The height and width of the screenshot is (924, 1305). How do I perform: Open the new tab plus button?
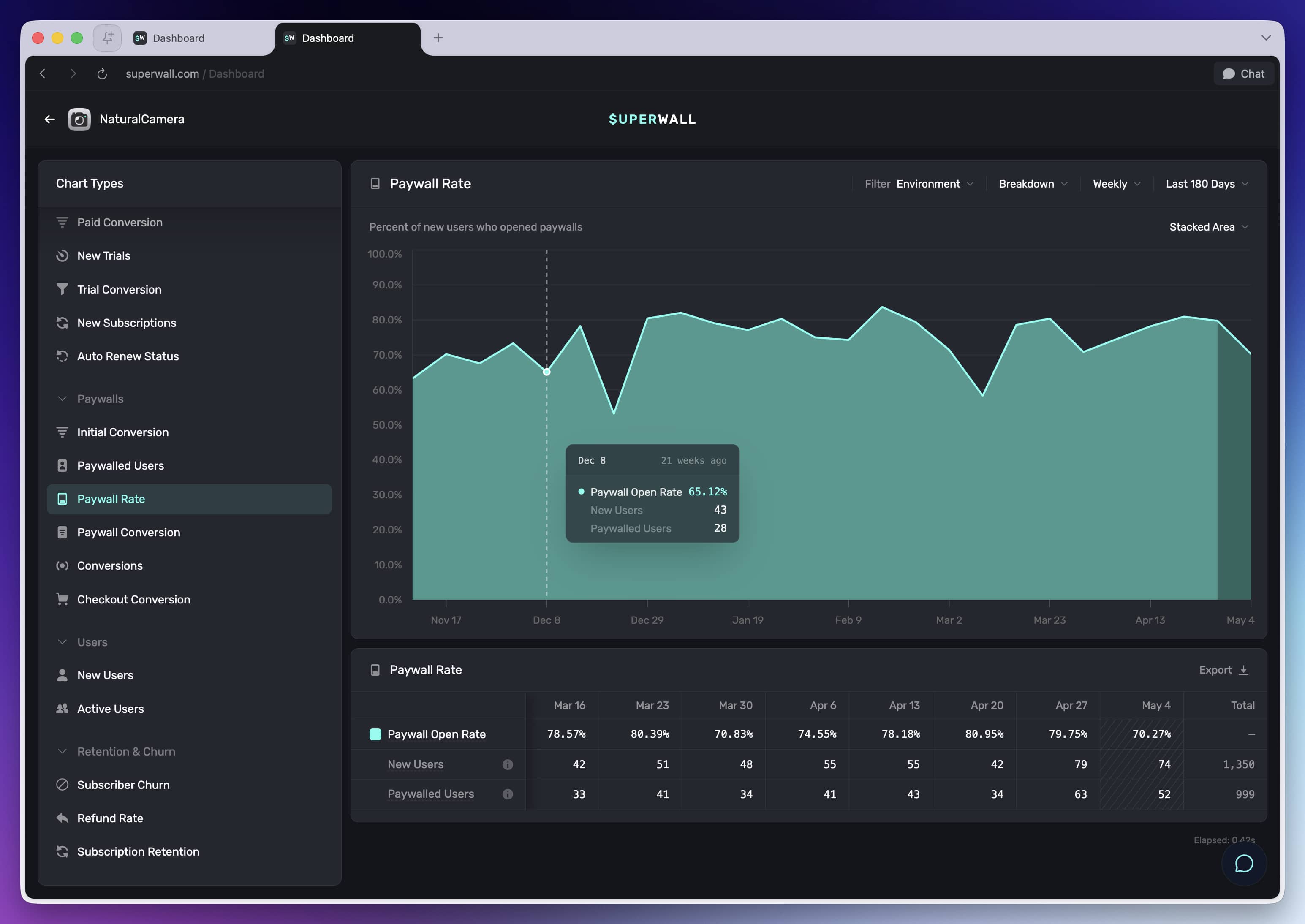(x=438, y=38)
